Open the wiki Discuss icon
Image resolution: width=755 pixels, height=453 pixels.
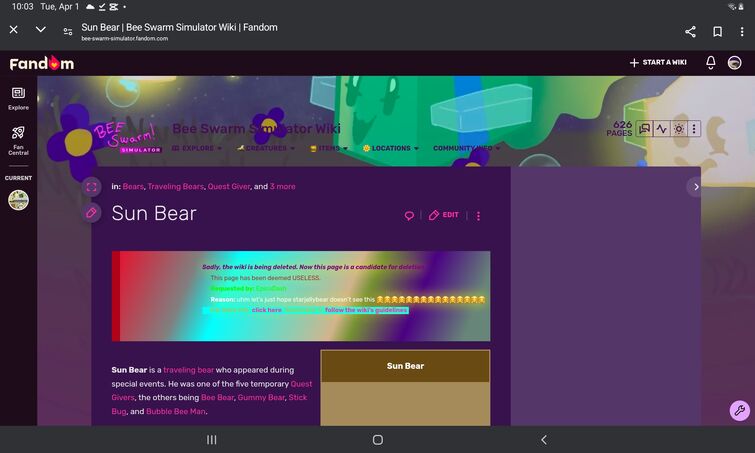(x=644, y=129)
